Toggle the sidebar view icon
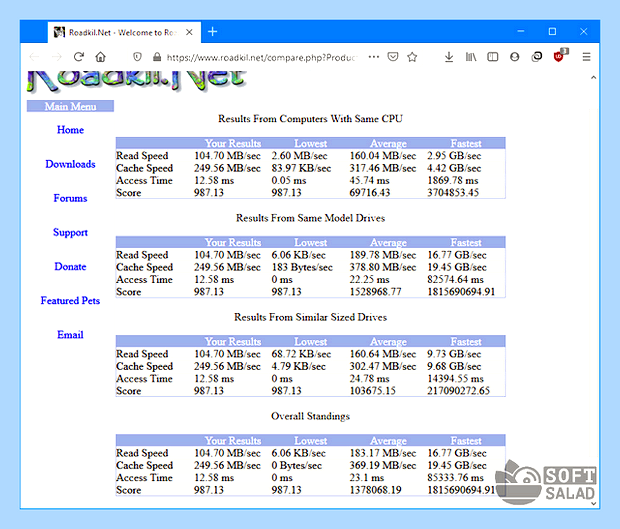This screenshot has height=529, width=620. coord(493,57)
